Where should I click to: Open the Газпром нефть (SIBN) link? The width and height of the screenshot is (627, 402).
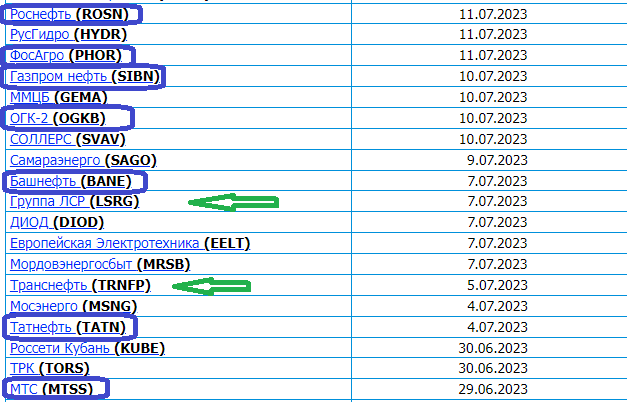tap(85, 76)
